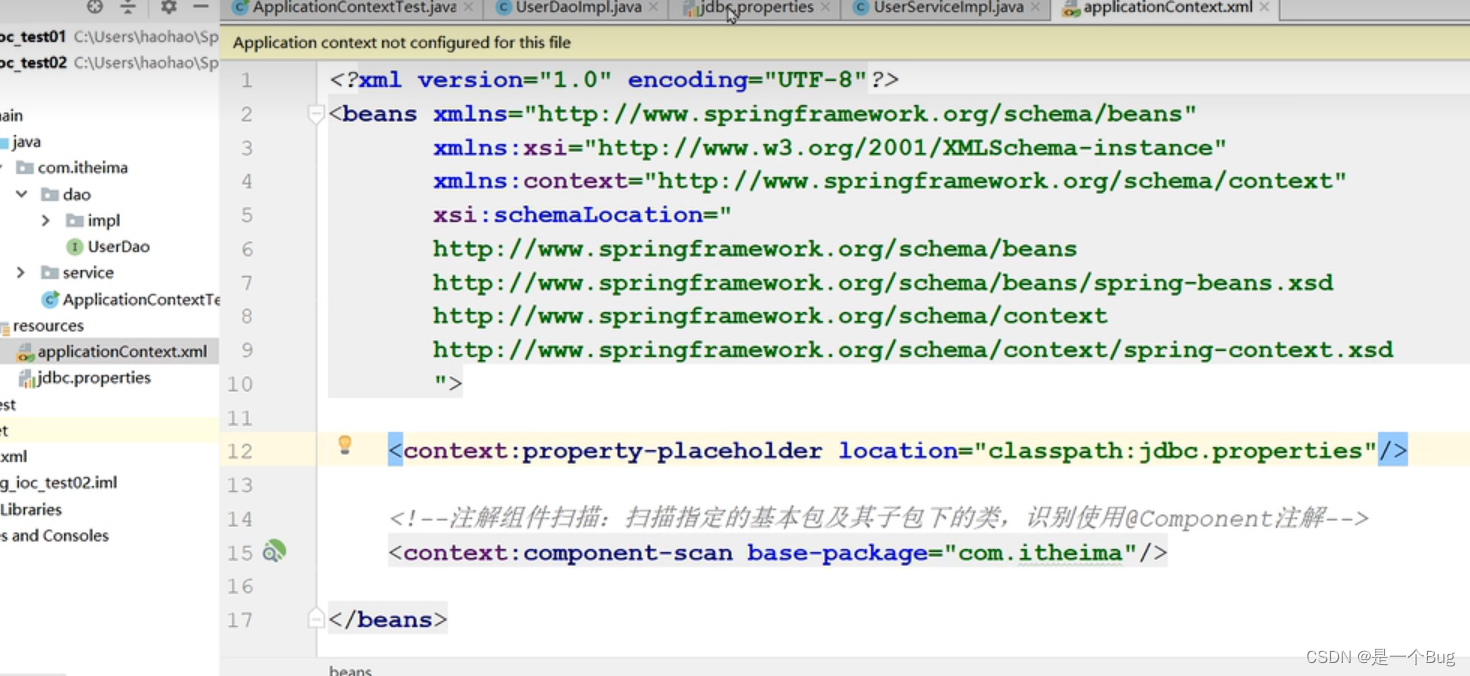Click line number 12 in the gutter

click(x=240, y=451)
